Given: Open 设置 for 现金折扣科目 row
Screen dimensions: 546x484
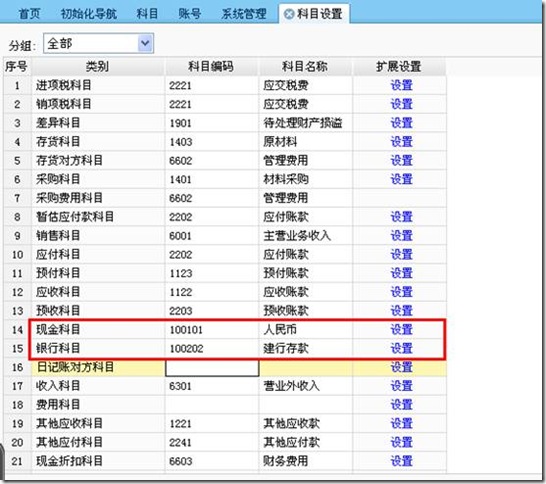Looking at the screenshot, I should (401, 461).
